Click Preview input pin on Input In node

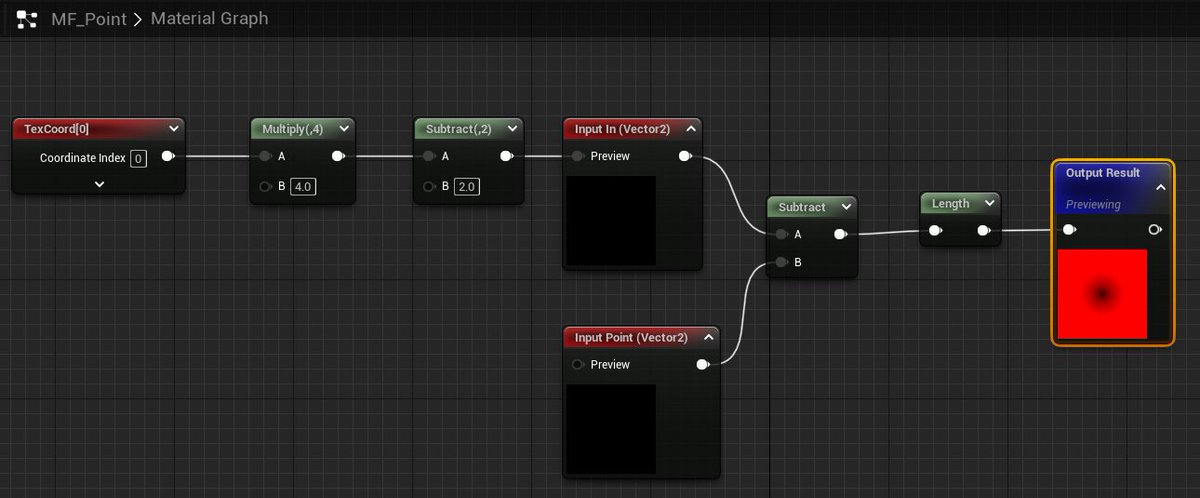pyautogui.click(x=578, y=156)
